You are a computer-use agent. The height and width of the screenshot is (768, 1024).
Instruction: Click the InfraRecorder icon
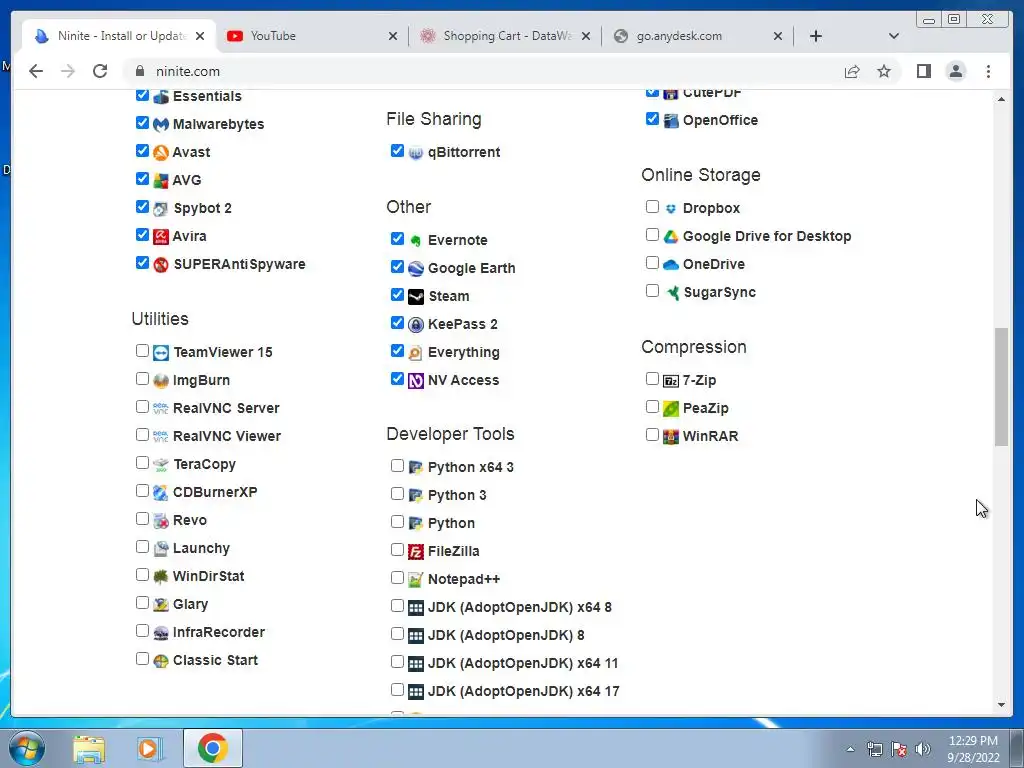point(161,633)
